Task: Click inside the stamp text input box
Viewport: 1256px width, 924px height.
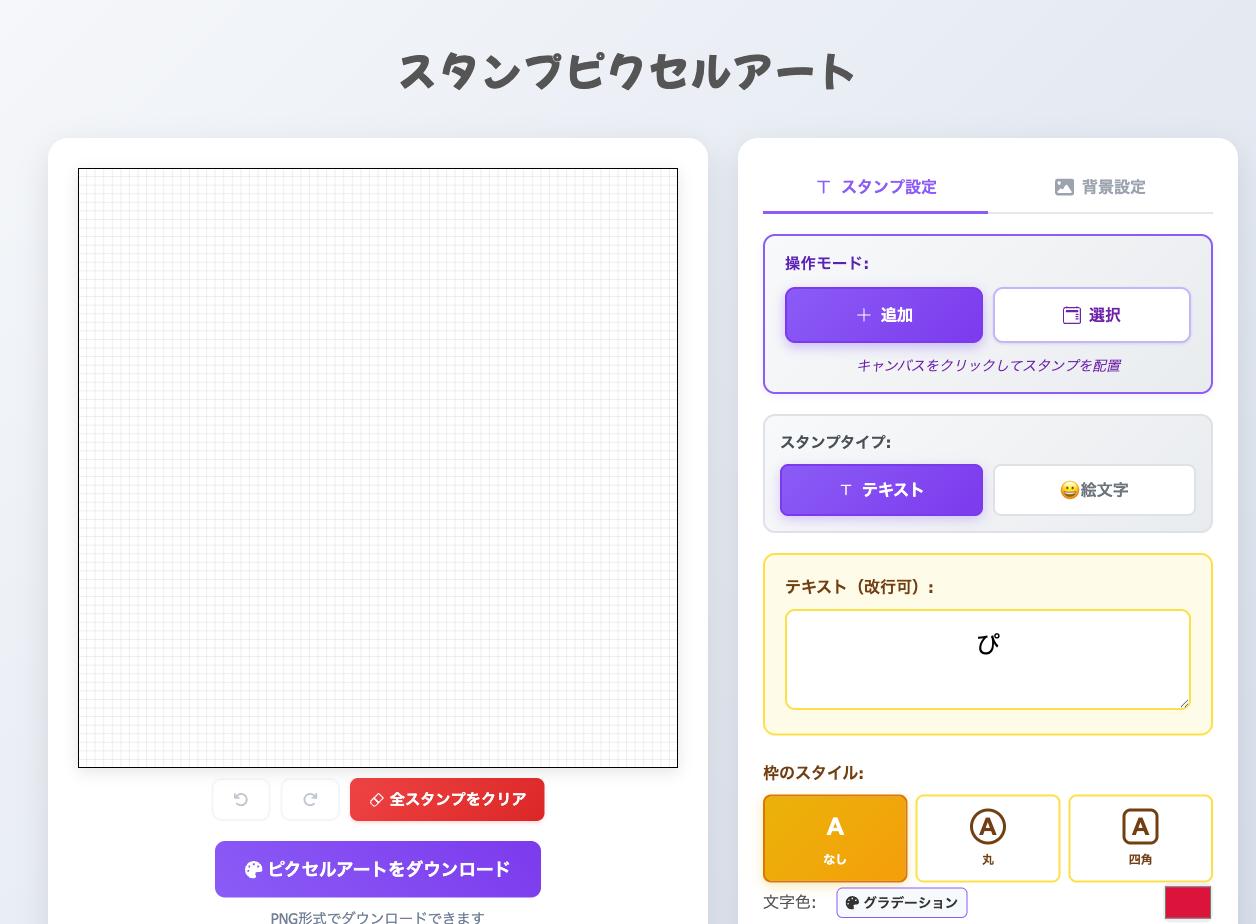Action: (987, 660)
